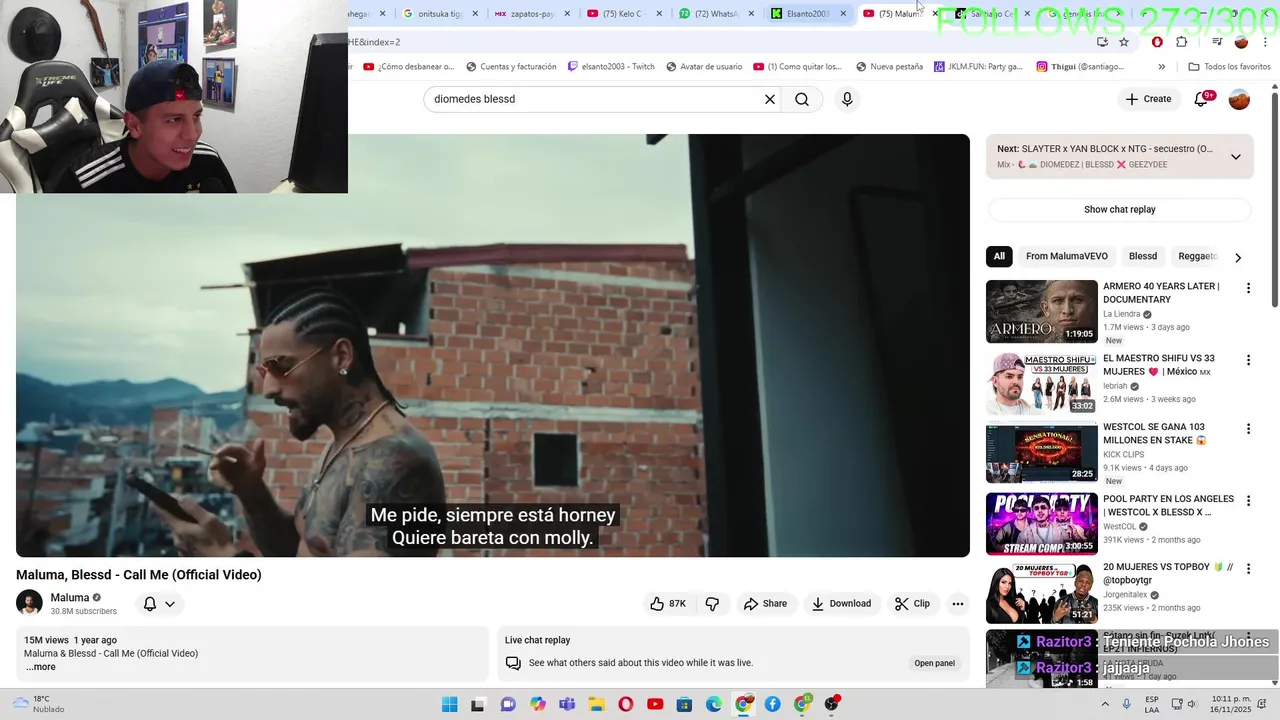Expand the Next up mix playlist panel
Viewport: 1280px width, 720px height.
coord(1236,157)
